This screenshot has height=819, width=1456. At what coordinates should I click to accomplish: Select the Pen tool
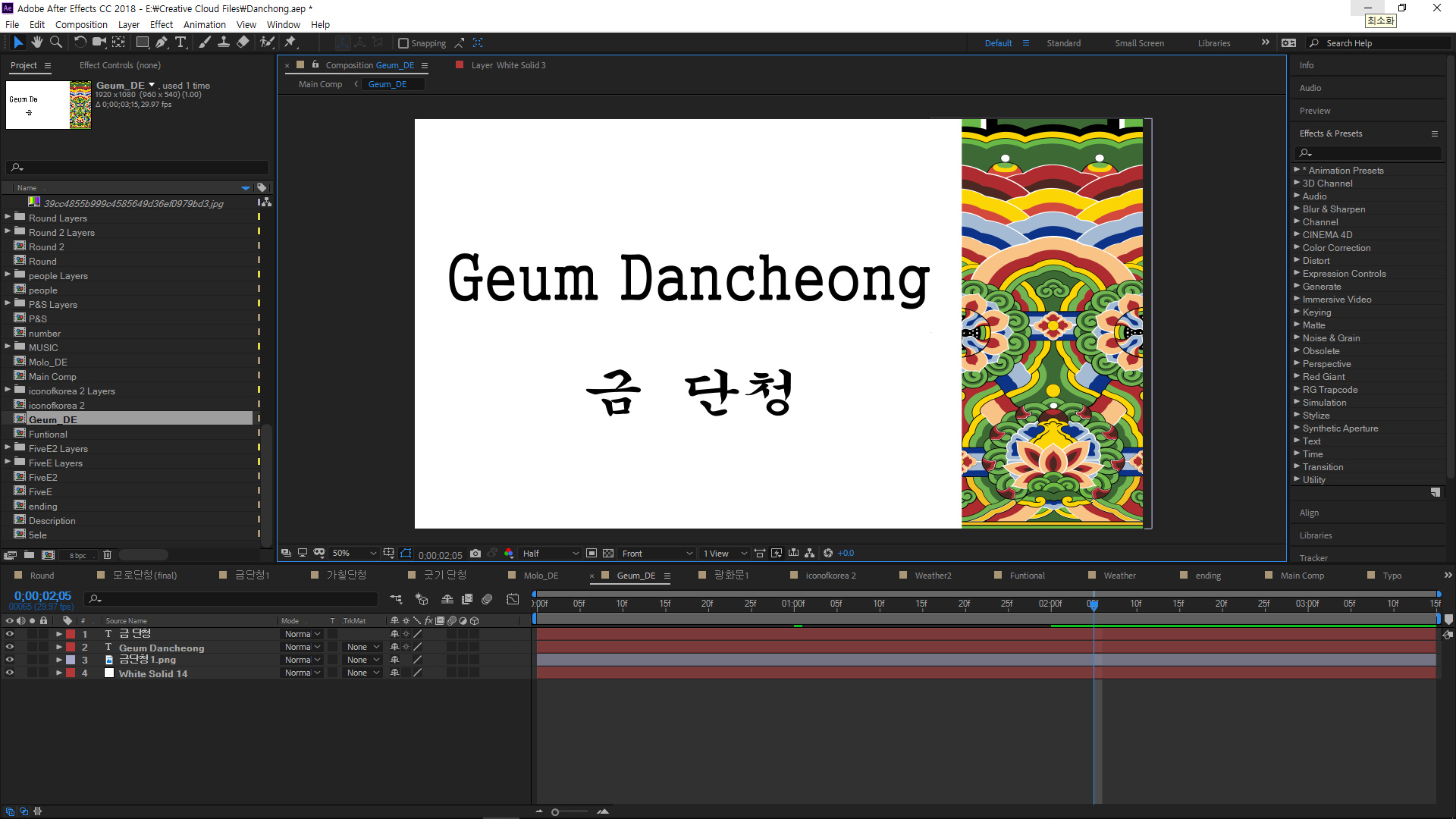click(161, 42)
